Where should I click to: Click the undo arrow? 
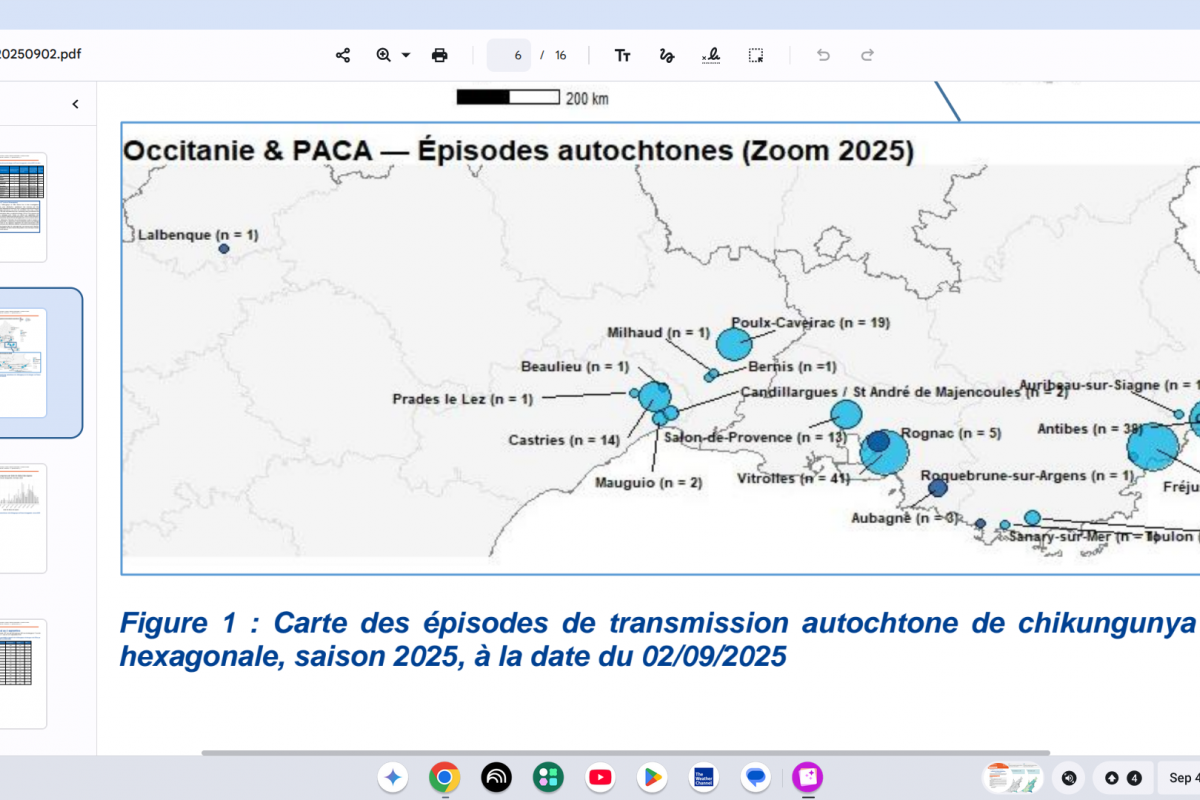point(823,55)
